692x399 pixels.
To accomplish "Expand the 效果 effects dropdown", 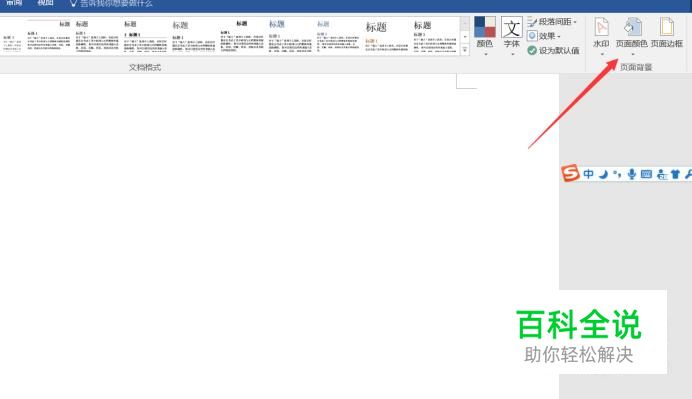I will click(544, 36).
